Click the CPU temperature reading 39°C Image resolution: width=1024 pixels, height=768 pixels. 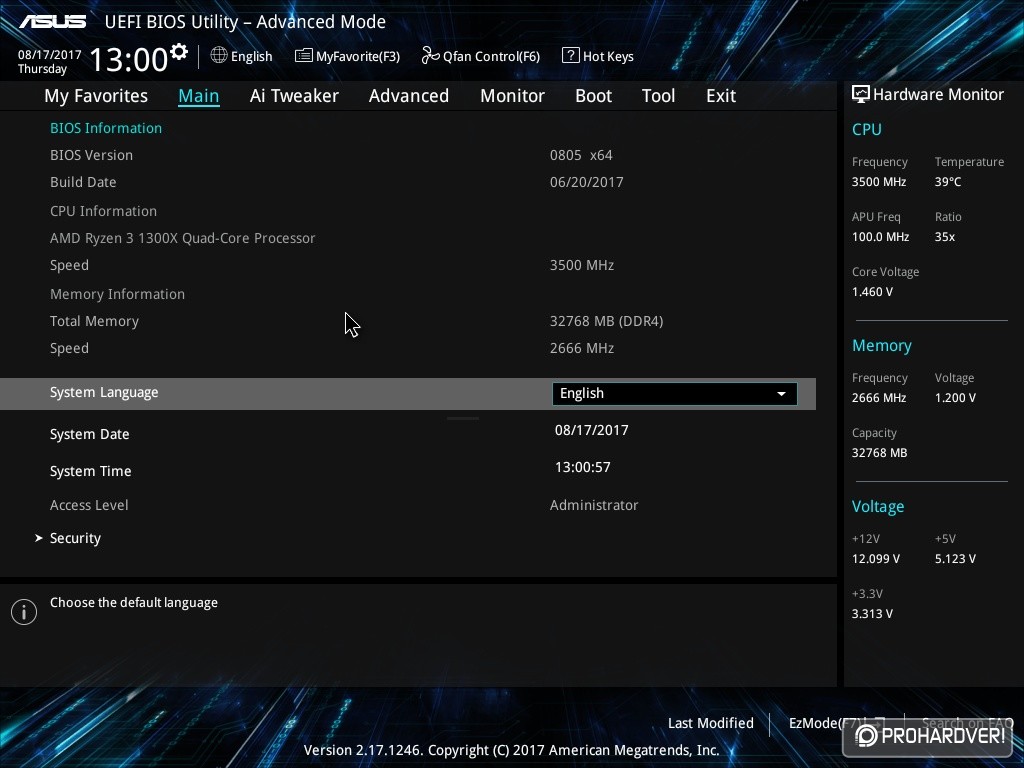pos(948,182)
